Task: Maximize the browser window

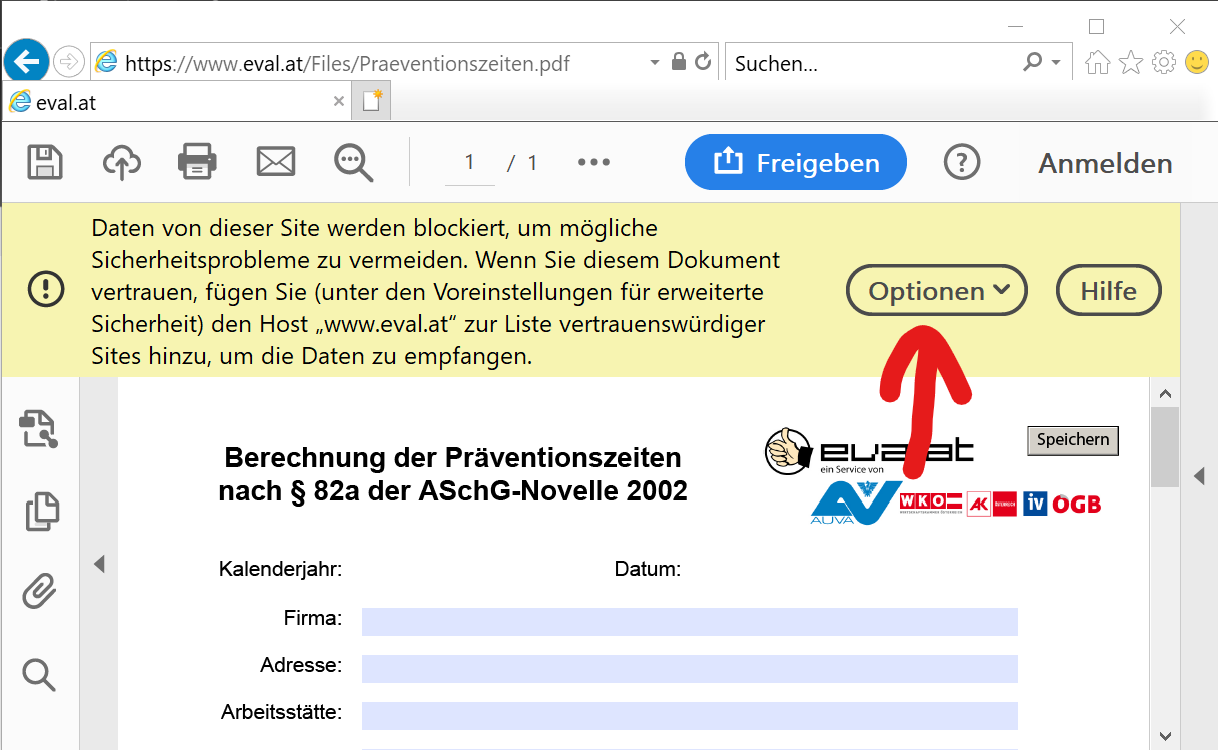Action: [x=1097, y=27]
